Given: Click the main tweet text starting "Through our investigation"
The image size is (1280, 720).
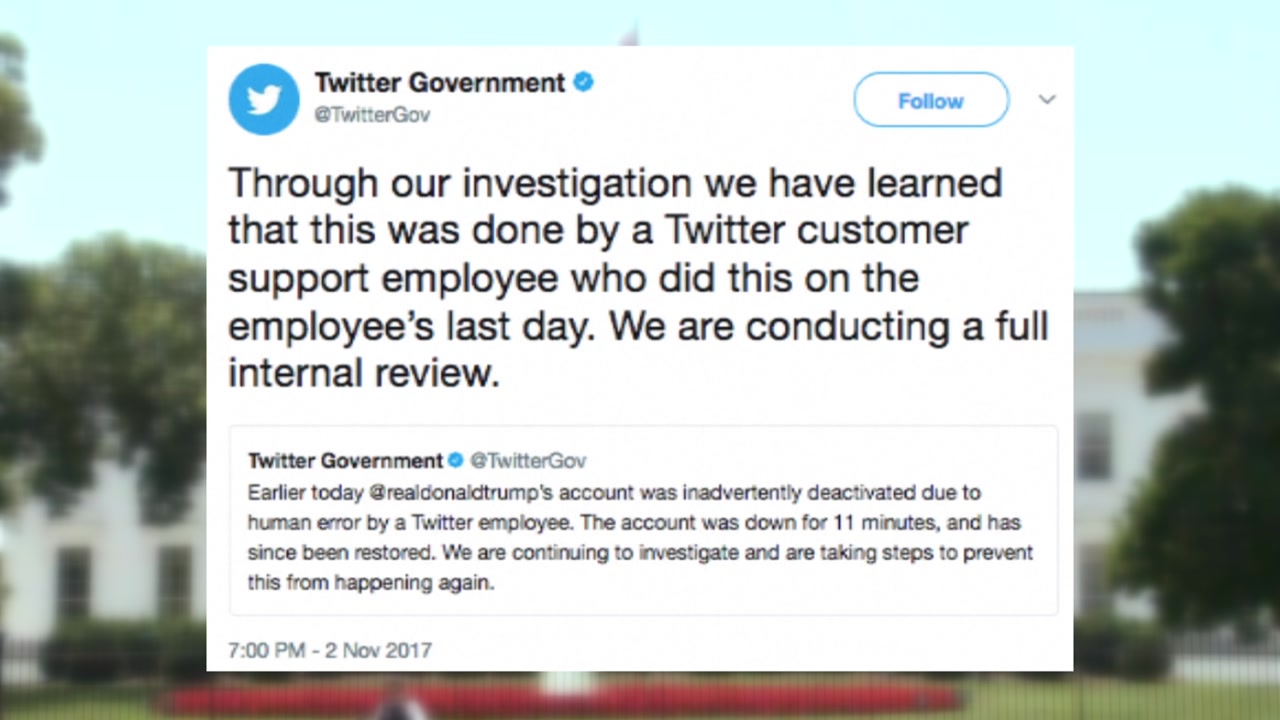Looking at the screenshot, I should 638,278.
